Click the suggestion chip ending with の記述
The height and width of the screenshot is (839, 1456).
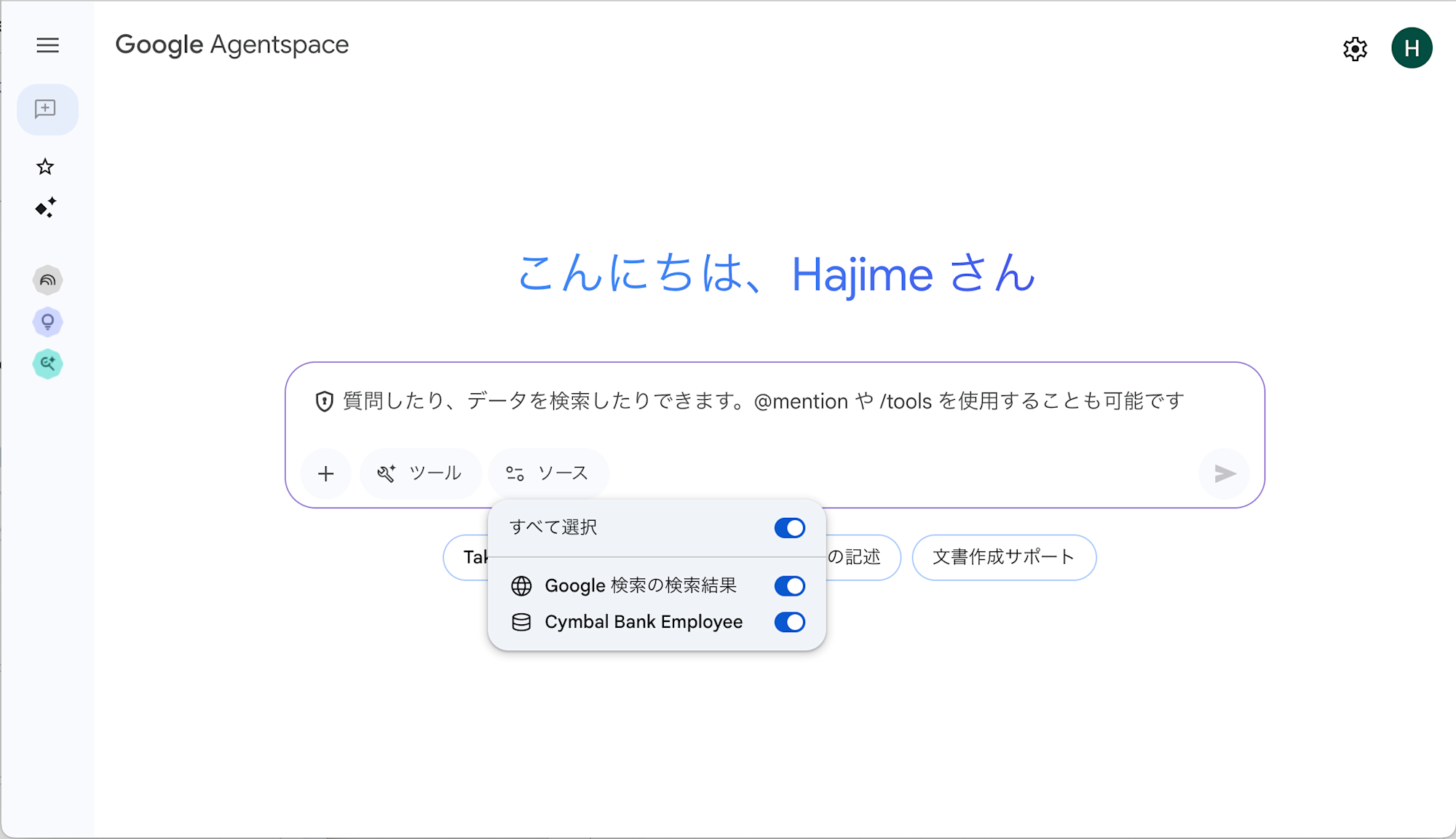pyautogui.click(x=863, y=557)
